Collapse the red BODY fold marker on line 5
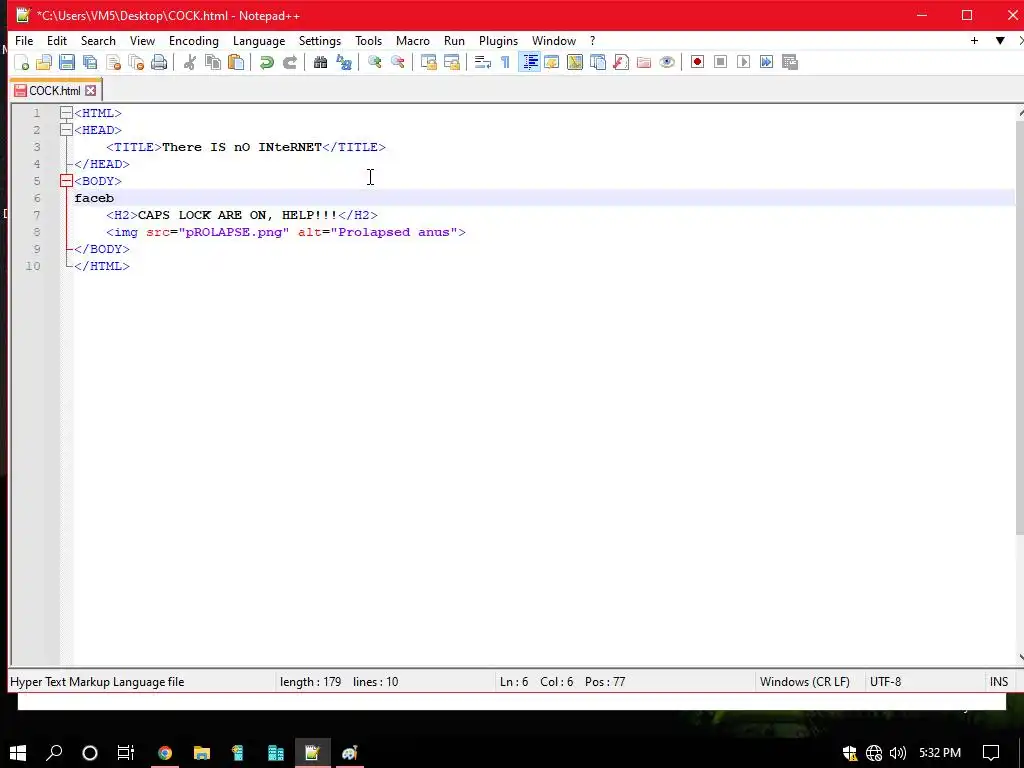Screen dimensions: 1024x768 [x=66, y=181]
